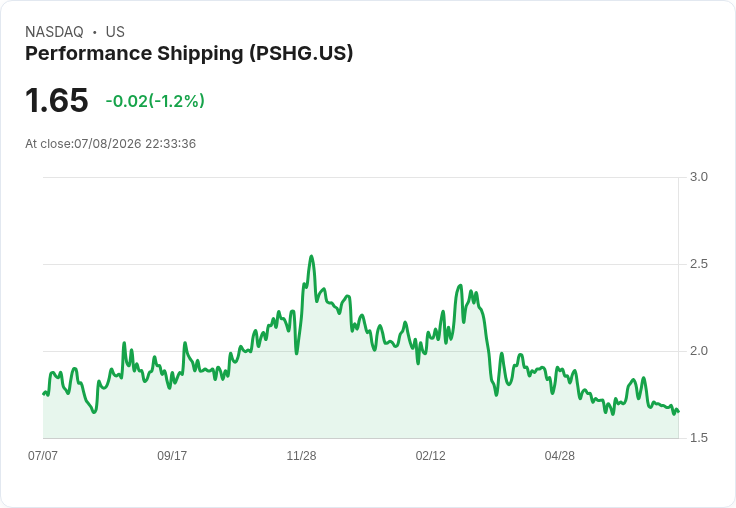Click the 3.0 y-axis label

pos(698,177)
